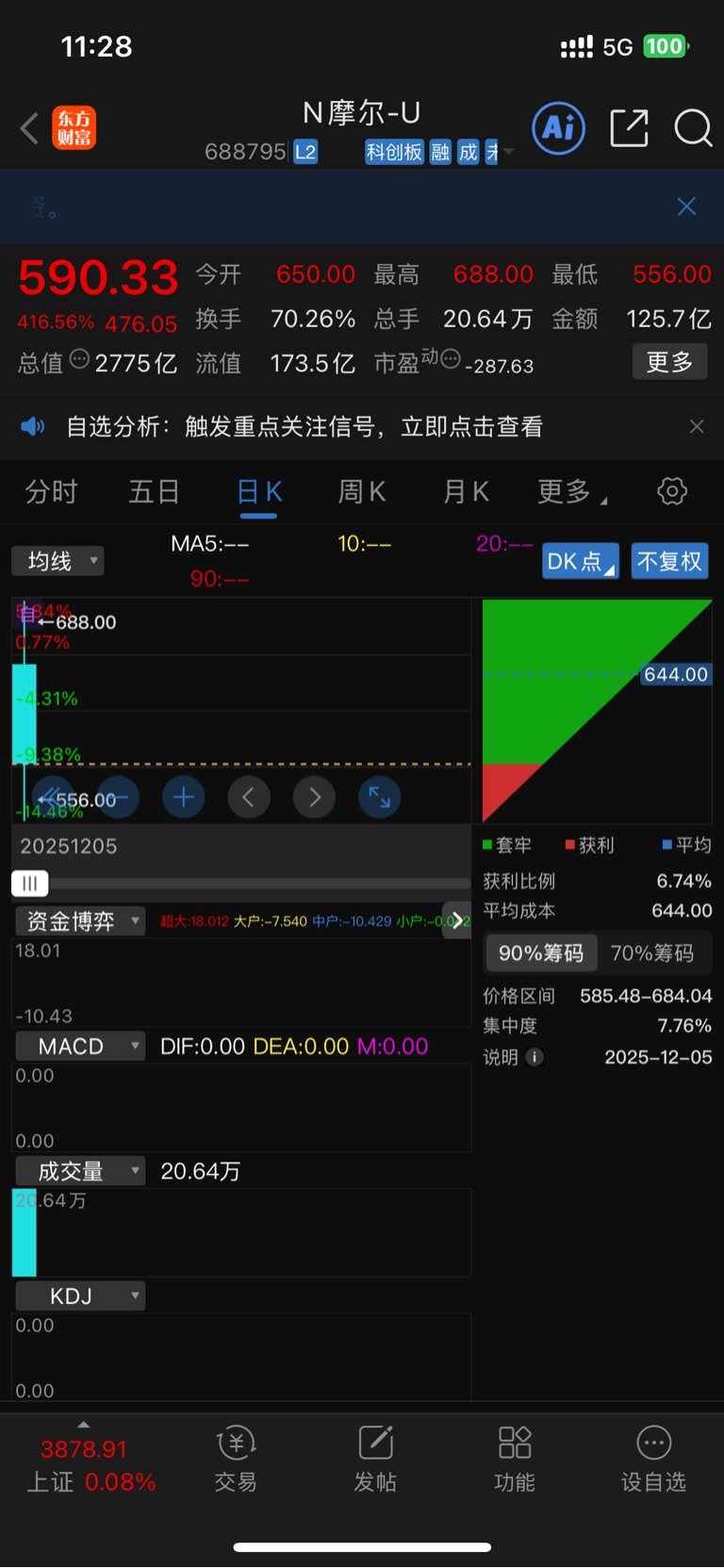
Task: Expand the 资金博弈 legend arrow
Action: tap(457, 921)
